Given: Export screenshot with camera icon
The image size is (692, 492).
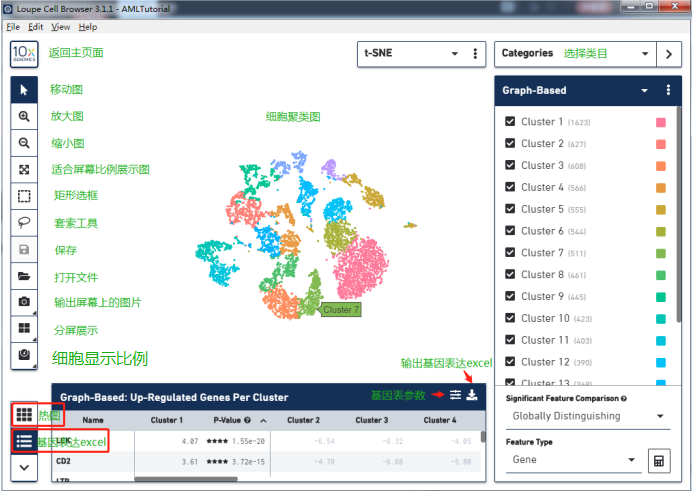Looking at the screenshot, I should (24, 302).
